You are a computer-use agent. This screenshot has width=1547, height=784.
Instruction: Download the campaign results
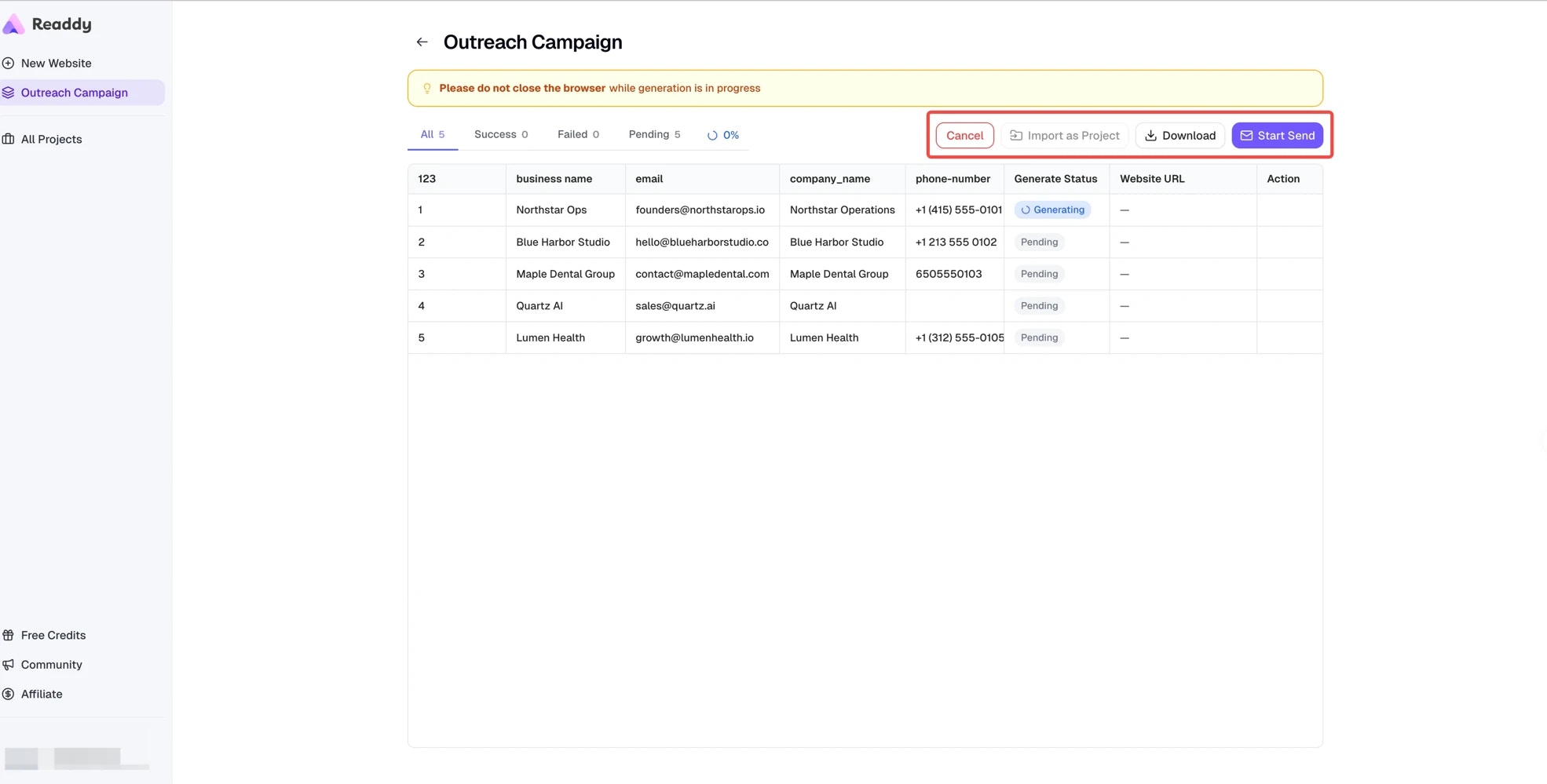pos(1179,136)
